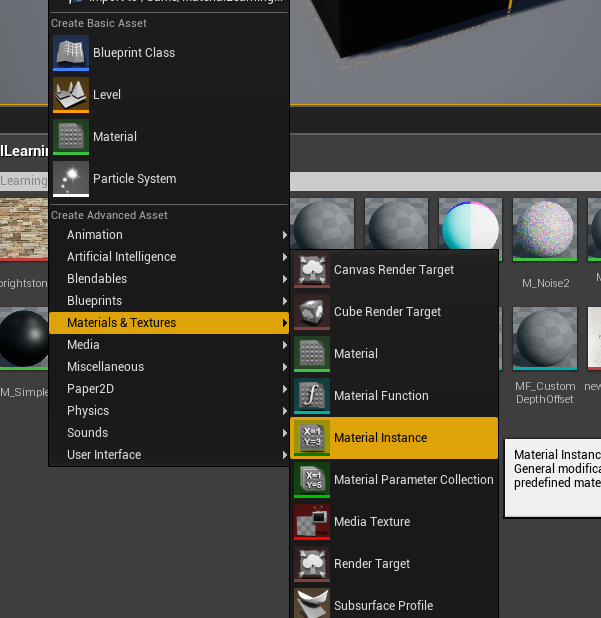Select Materials & Textures menu entry
601x618 pixels.
169,323
